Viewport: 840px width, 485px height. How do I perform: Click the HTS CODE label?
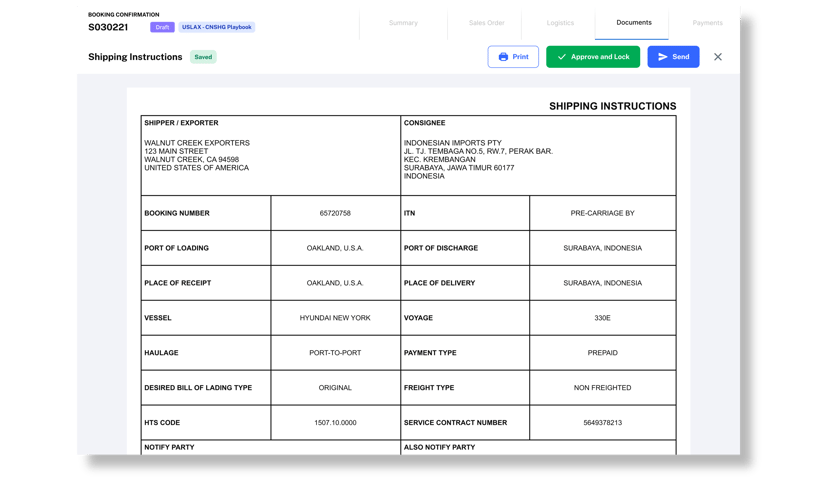tap(162, 423)
